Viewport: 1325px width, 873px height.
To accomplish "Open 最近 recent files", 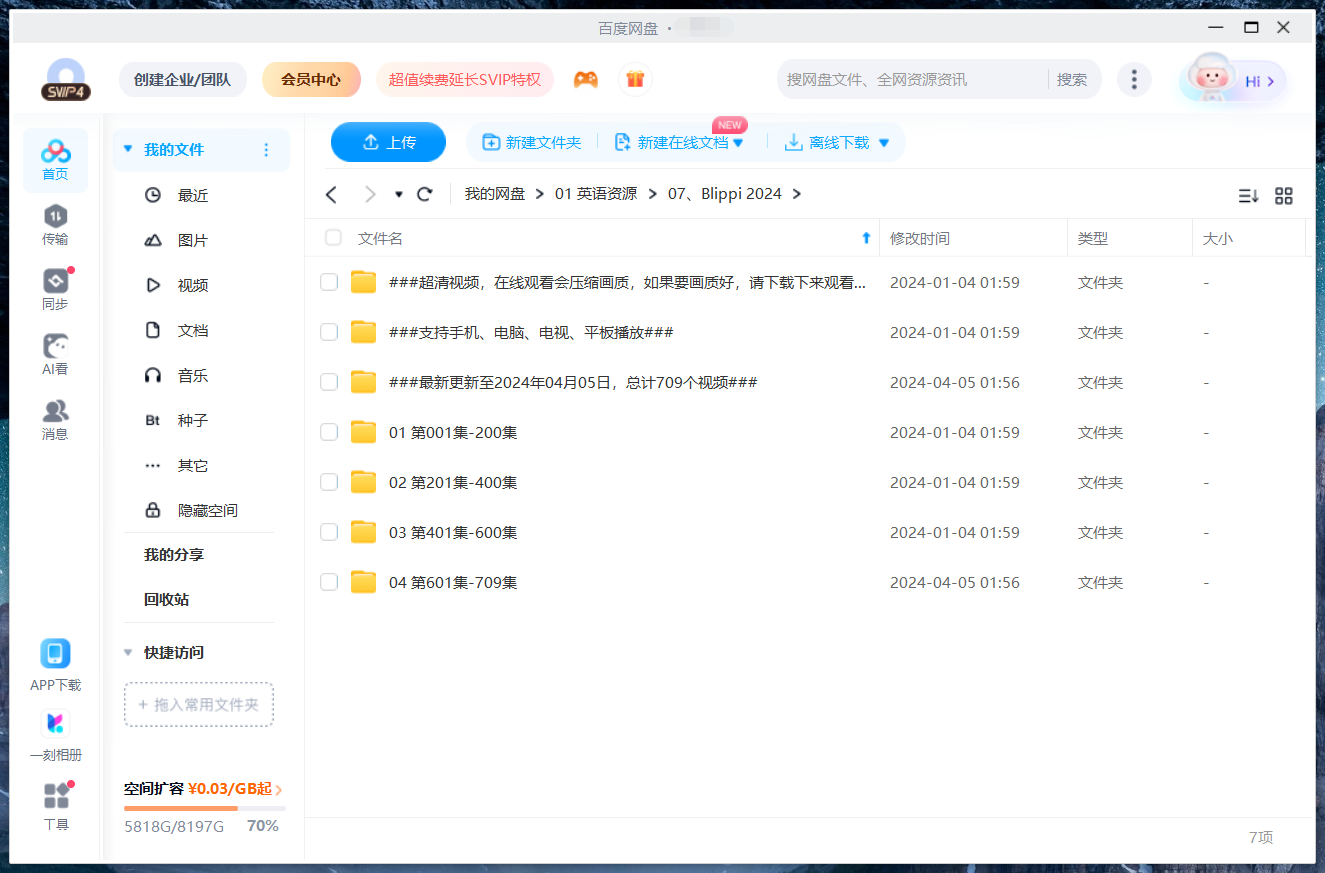I will pyautogui.click(x=193, y=195).
